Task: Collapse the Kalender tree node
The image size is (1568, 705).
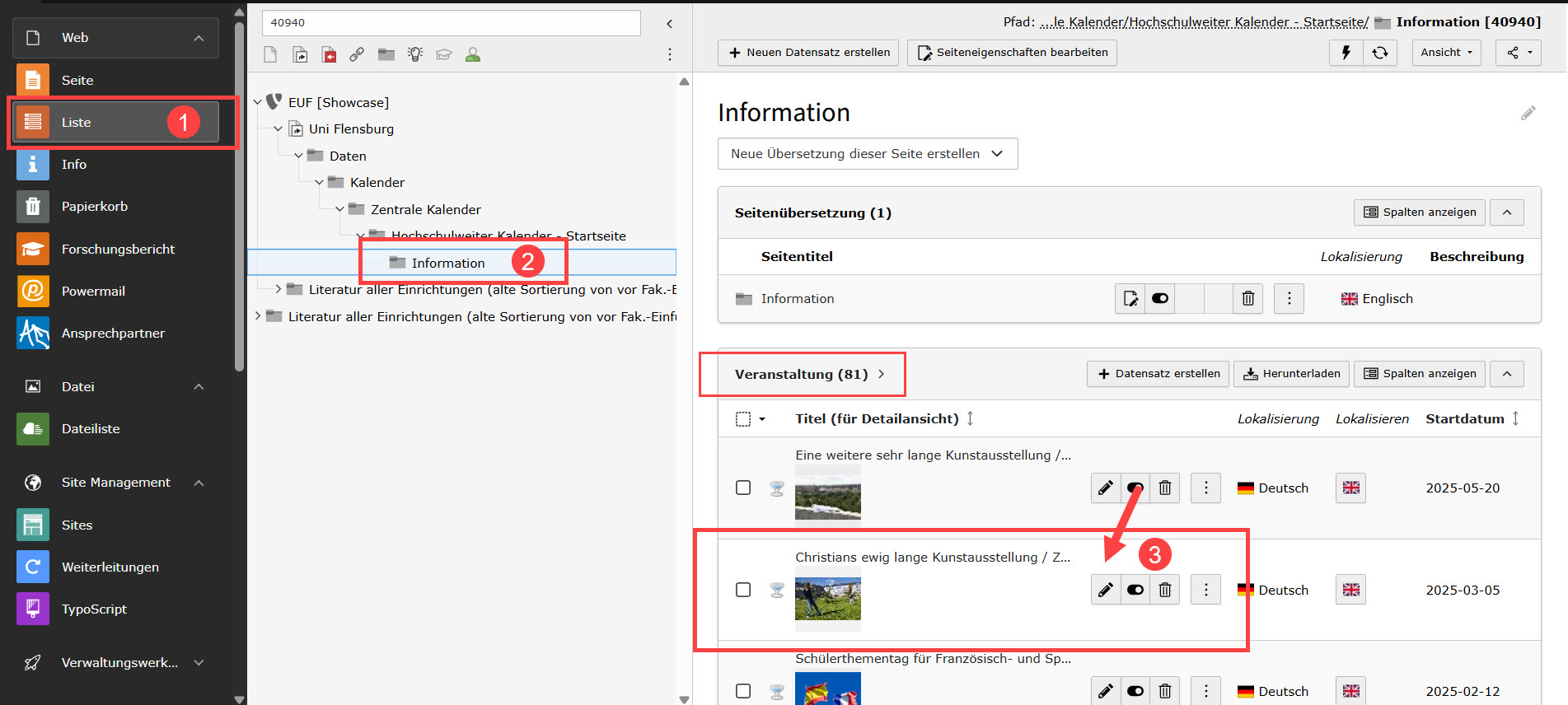Action: [319, 183]
